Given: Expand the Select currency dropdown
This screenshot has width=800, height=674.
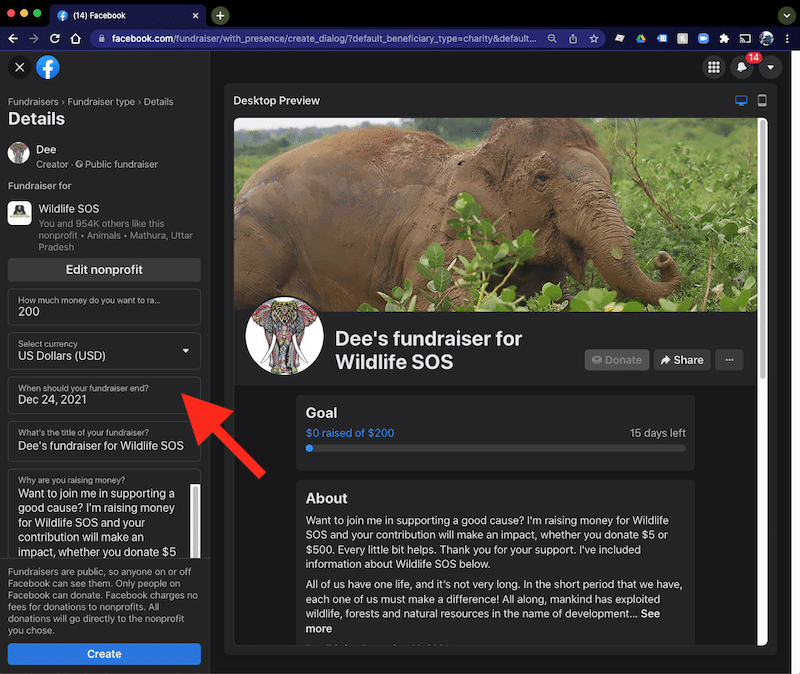Looking at the screenshot, I should (x=104, y=350).
